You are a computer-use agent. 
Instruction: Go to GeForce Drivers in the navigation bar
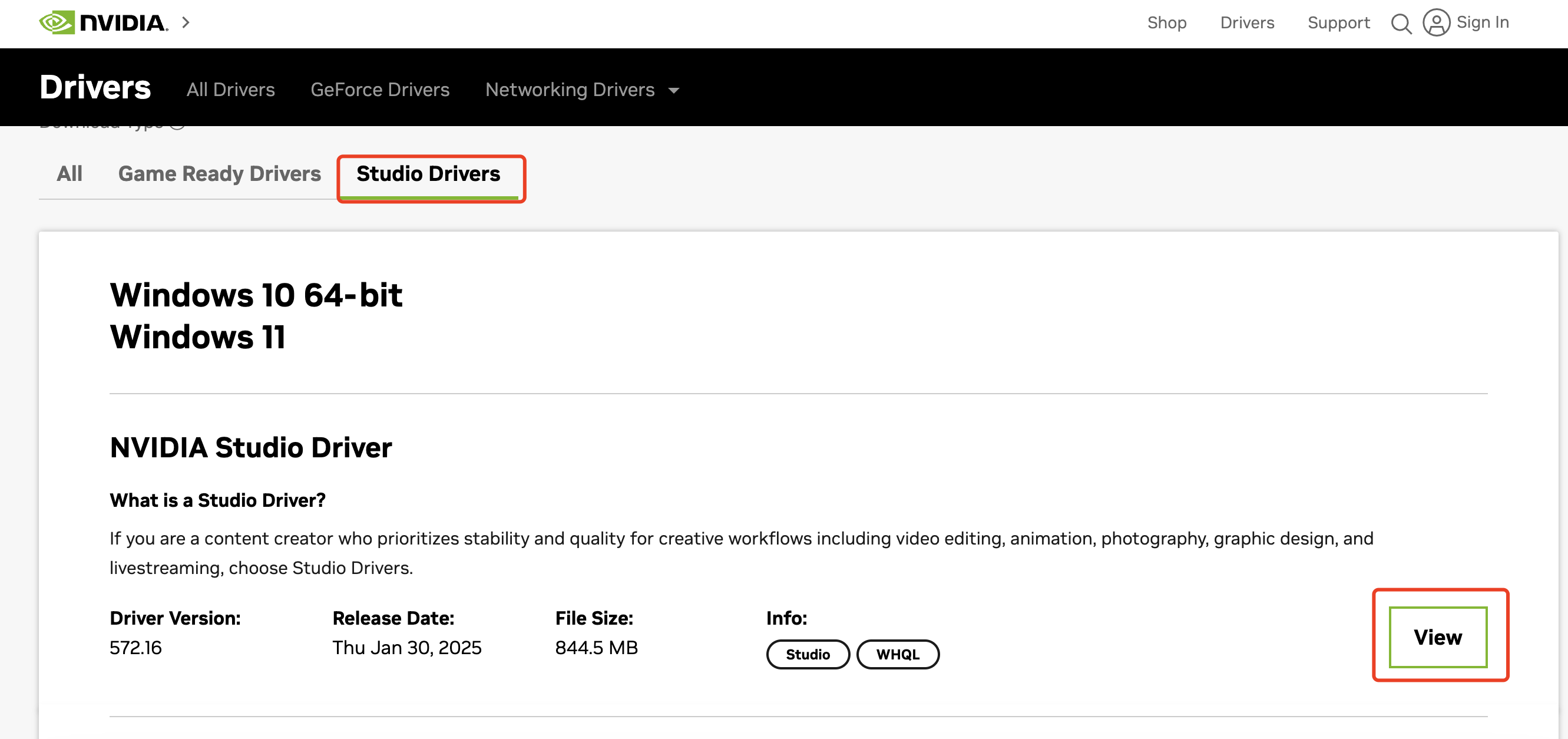coord(379,90)
